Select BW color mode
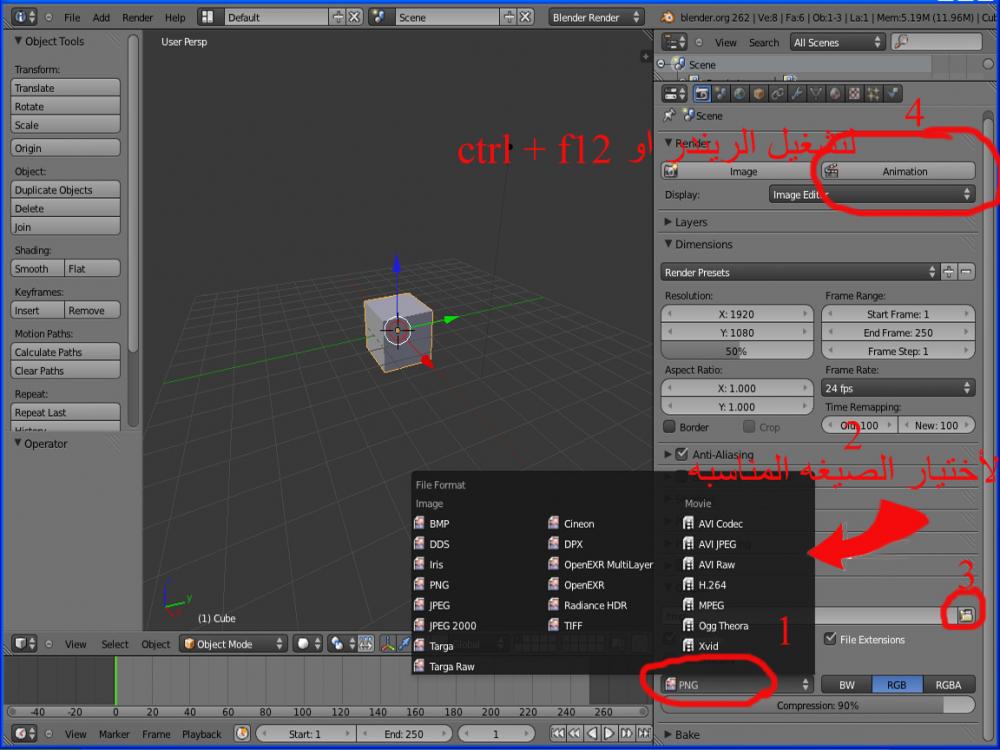 [x=846, y=684]
